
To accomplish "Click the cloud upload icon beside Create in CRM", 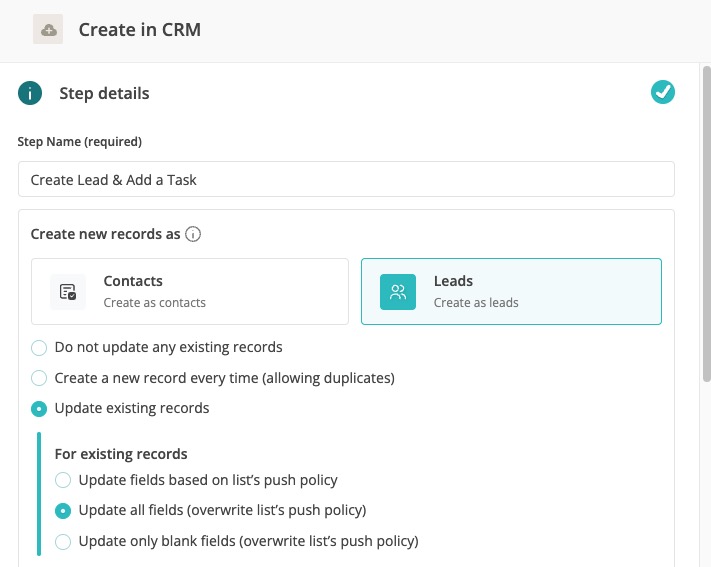I will coord(48,29).
